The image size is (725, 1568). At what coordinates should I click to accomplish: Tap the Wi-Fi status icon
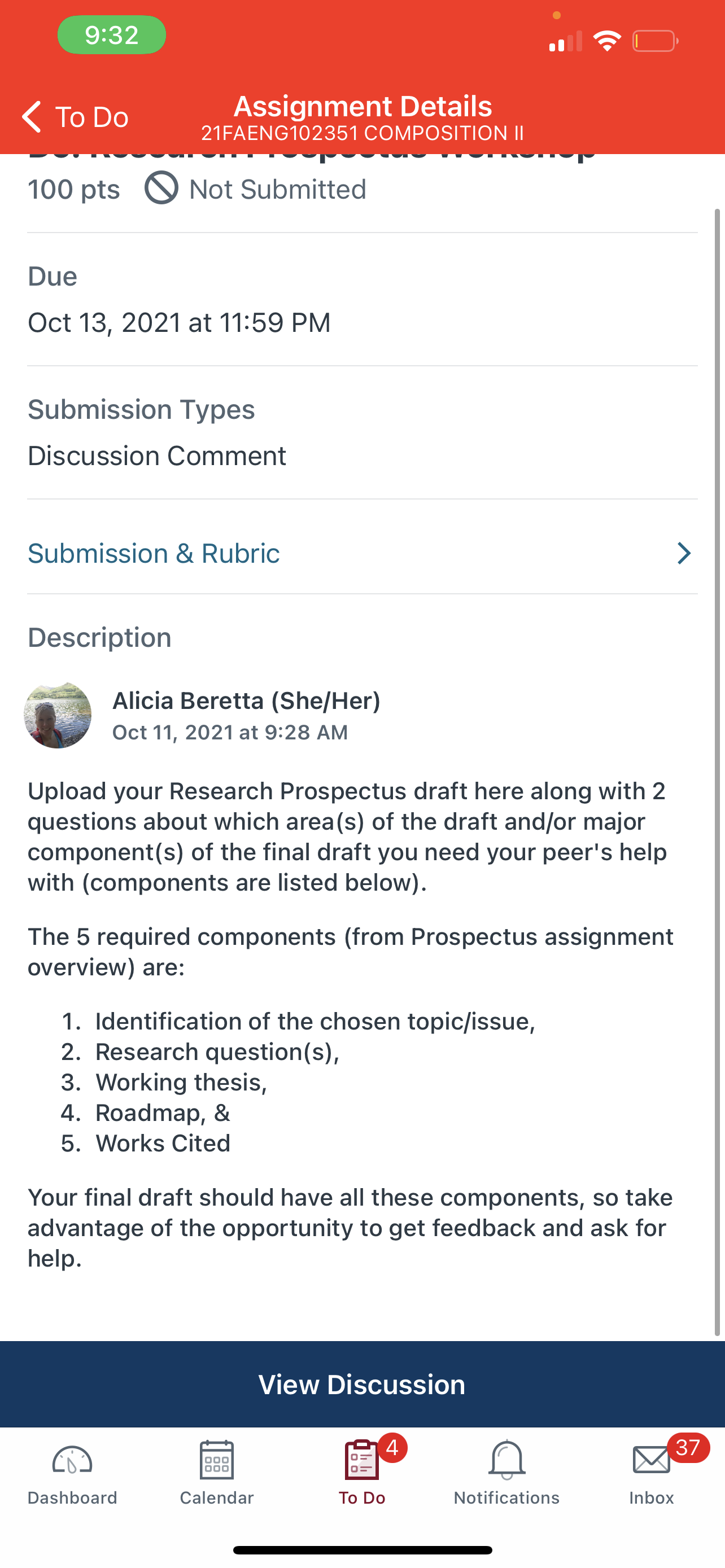607,41
